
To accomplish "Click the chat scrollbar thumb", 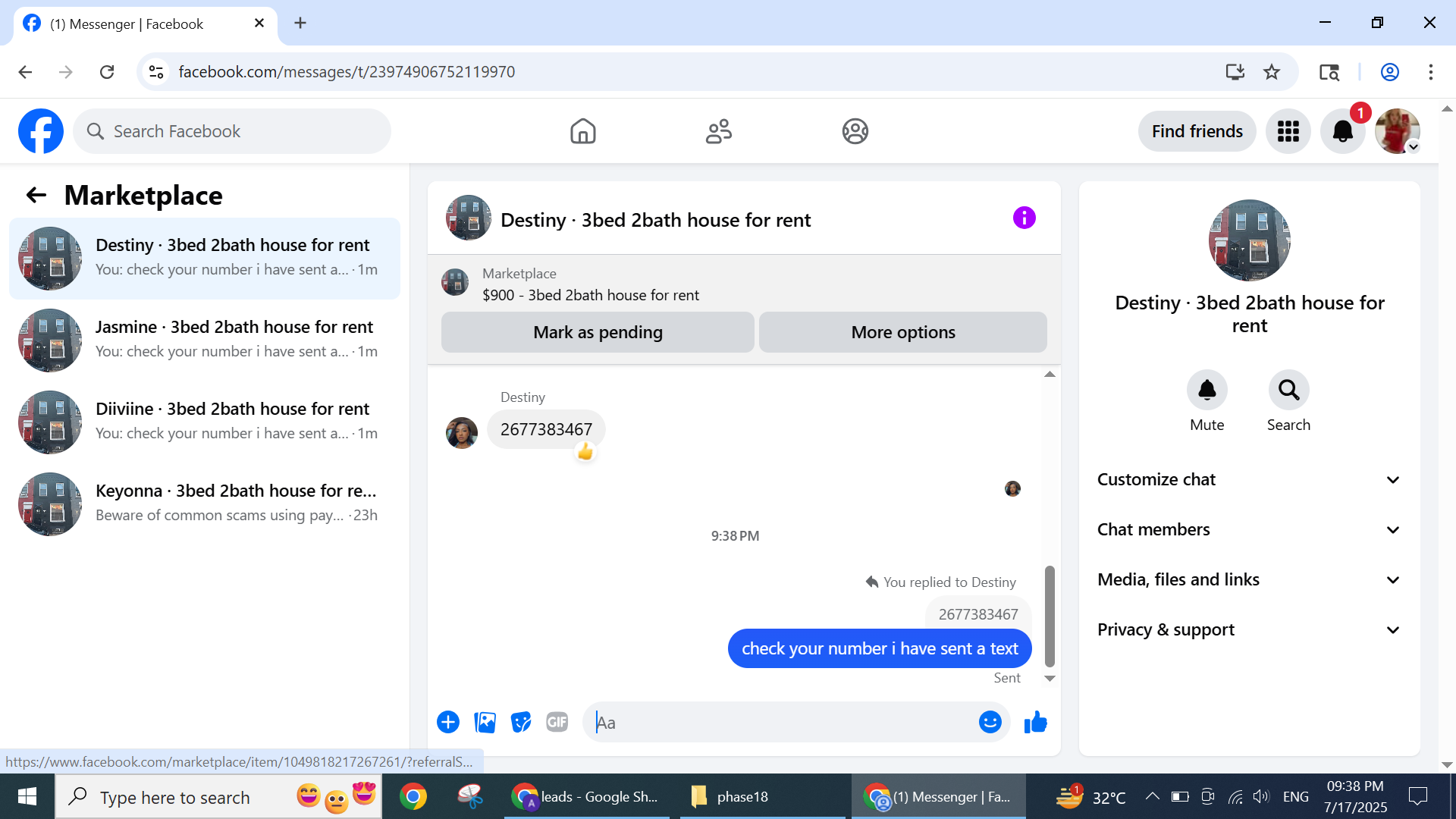I will (1050, 616).
